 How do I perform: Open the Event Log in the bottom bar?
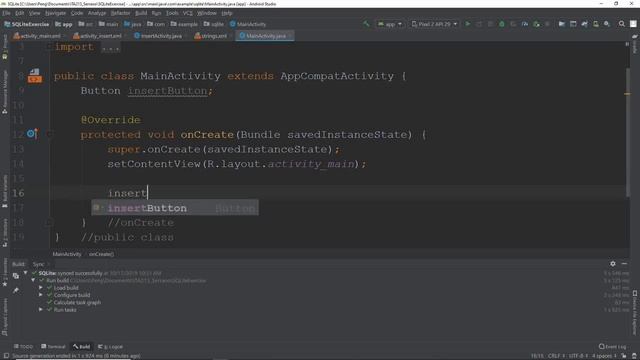coord(613,347)
